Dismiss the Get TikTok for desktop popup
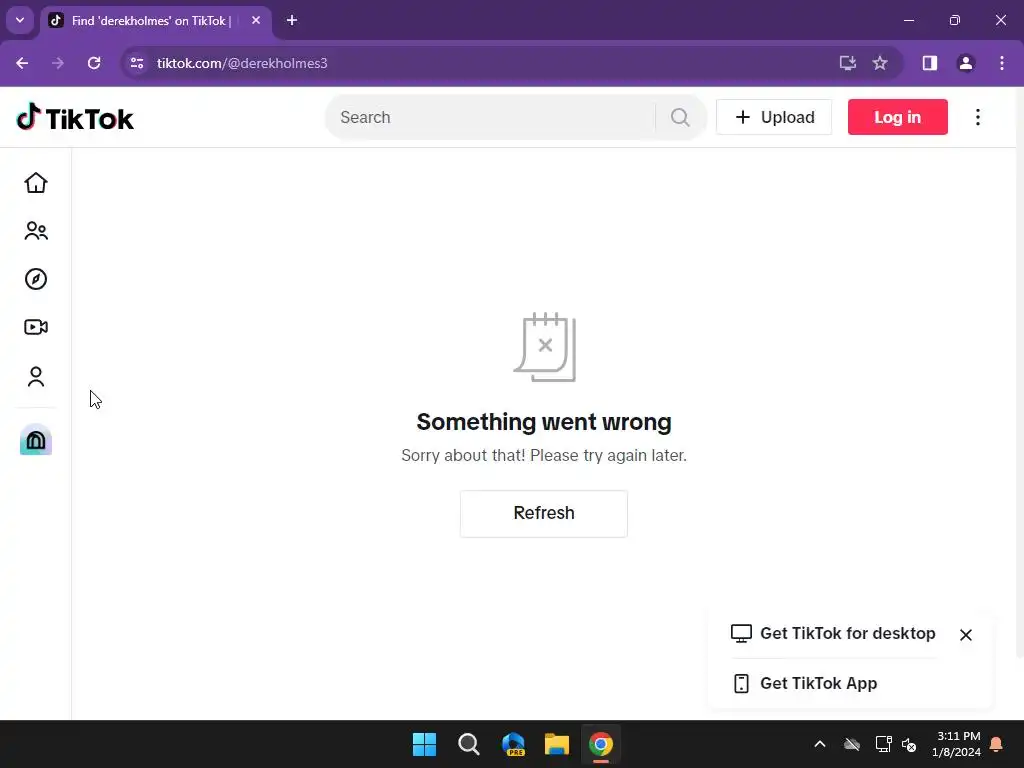The image size is (1024, 768). pyautogui.click(x=966, y=635)
